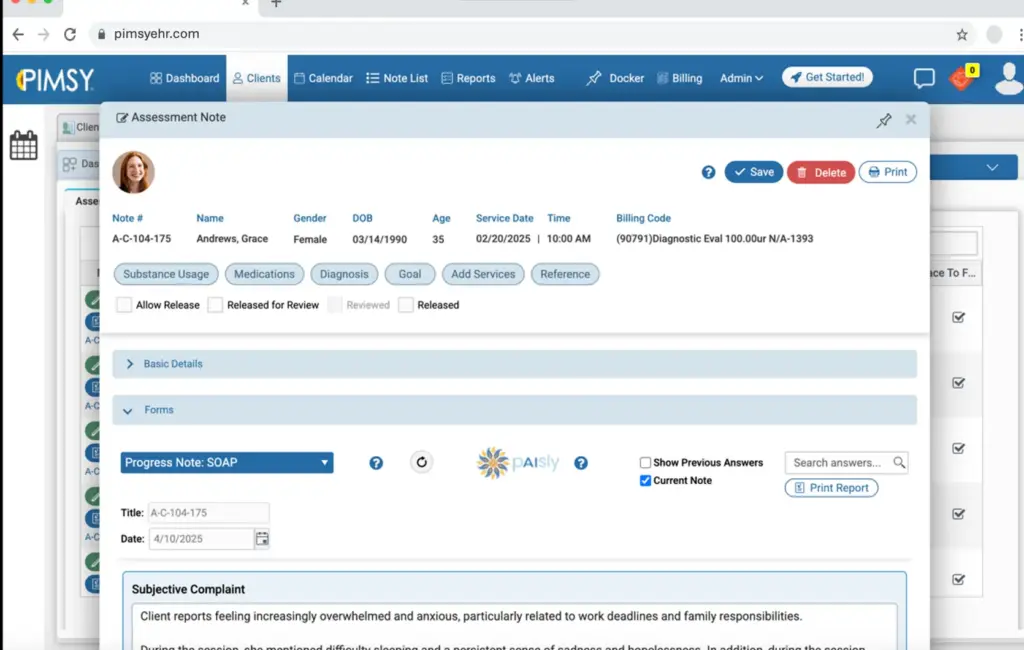Open Billing from the navbar
This screenshot has height=650, width=1024.
click(679, 78)
